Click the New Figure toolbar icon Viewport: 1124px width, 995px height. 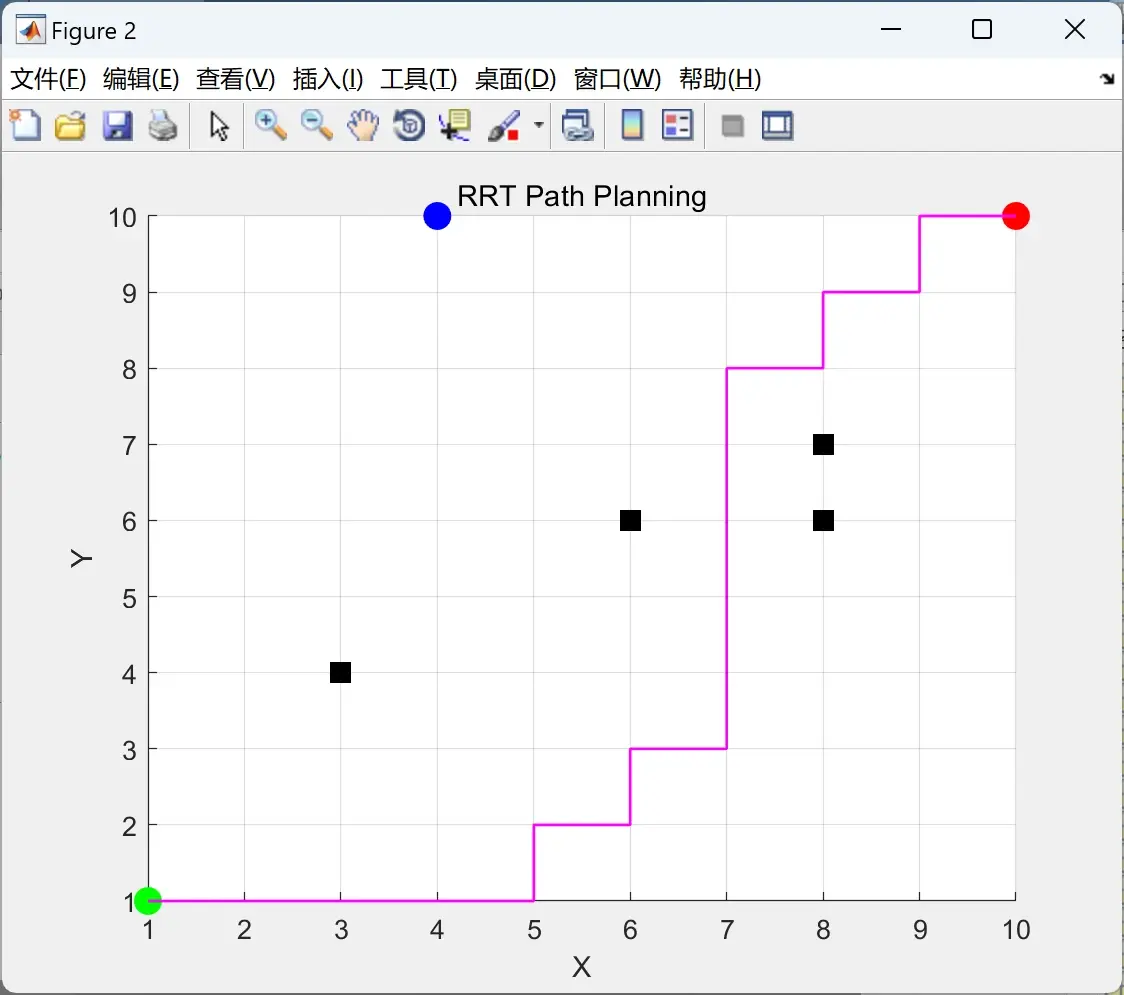click(x=25, y=125)
